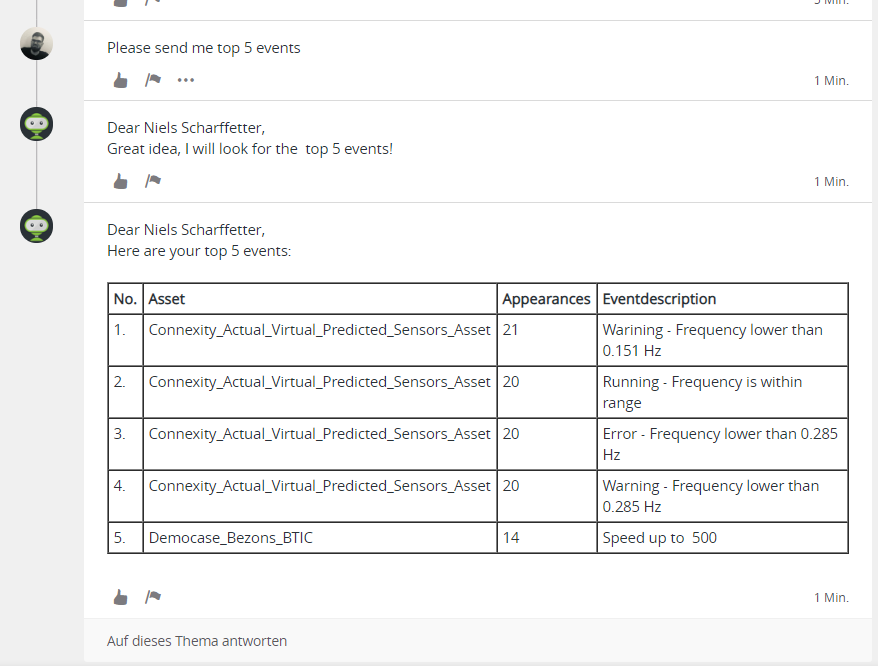Screen dimensions: 878x669
Task: Click the 'Appearances' column header
Action: [547, 299]
